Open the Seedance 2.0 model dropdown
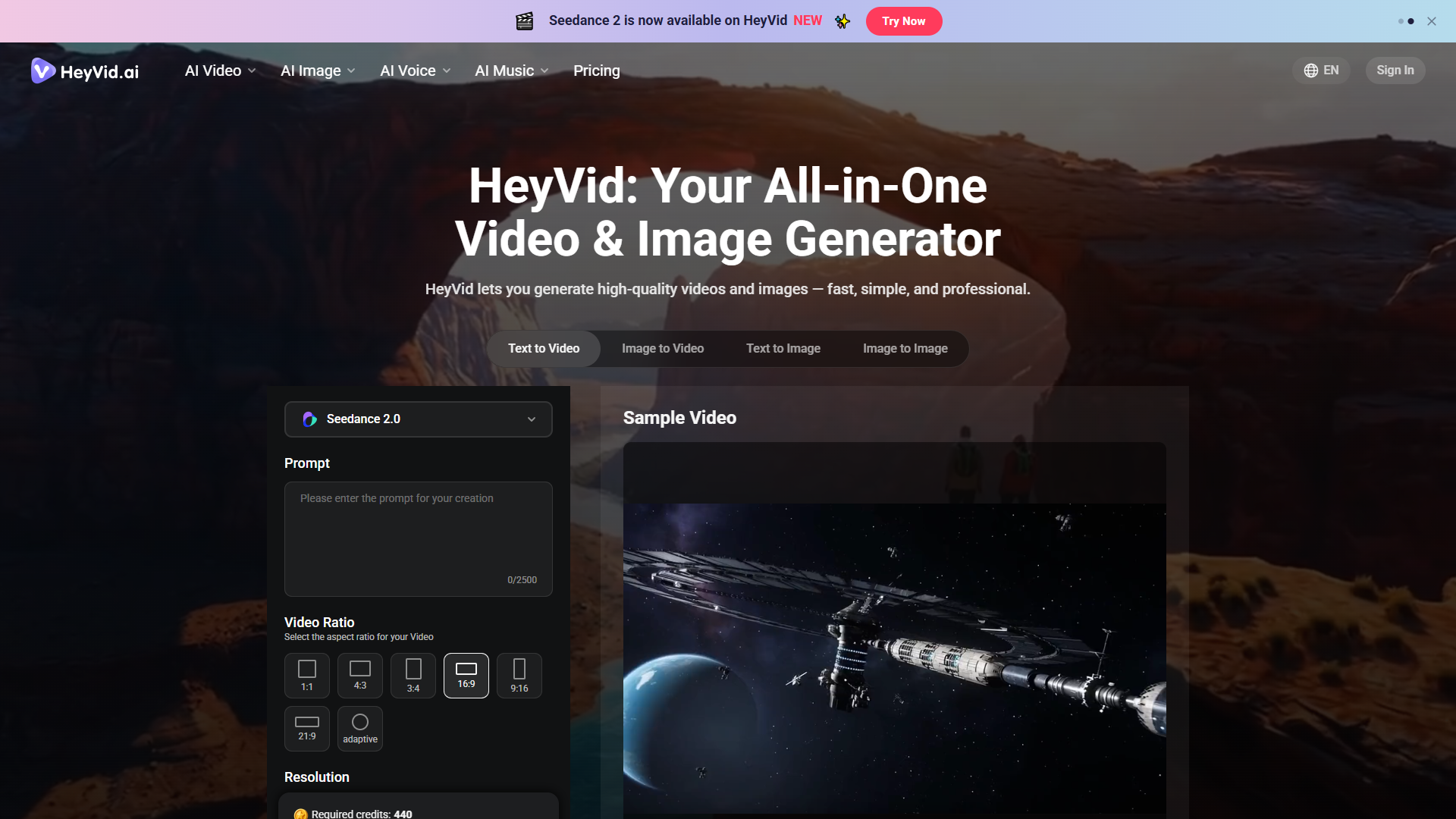The height and width of the screenshot is (819, 1456). pyautogui.click(x=419, y=419)
